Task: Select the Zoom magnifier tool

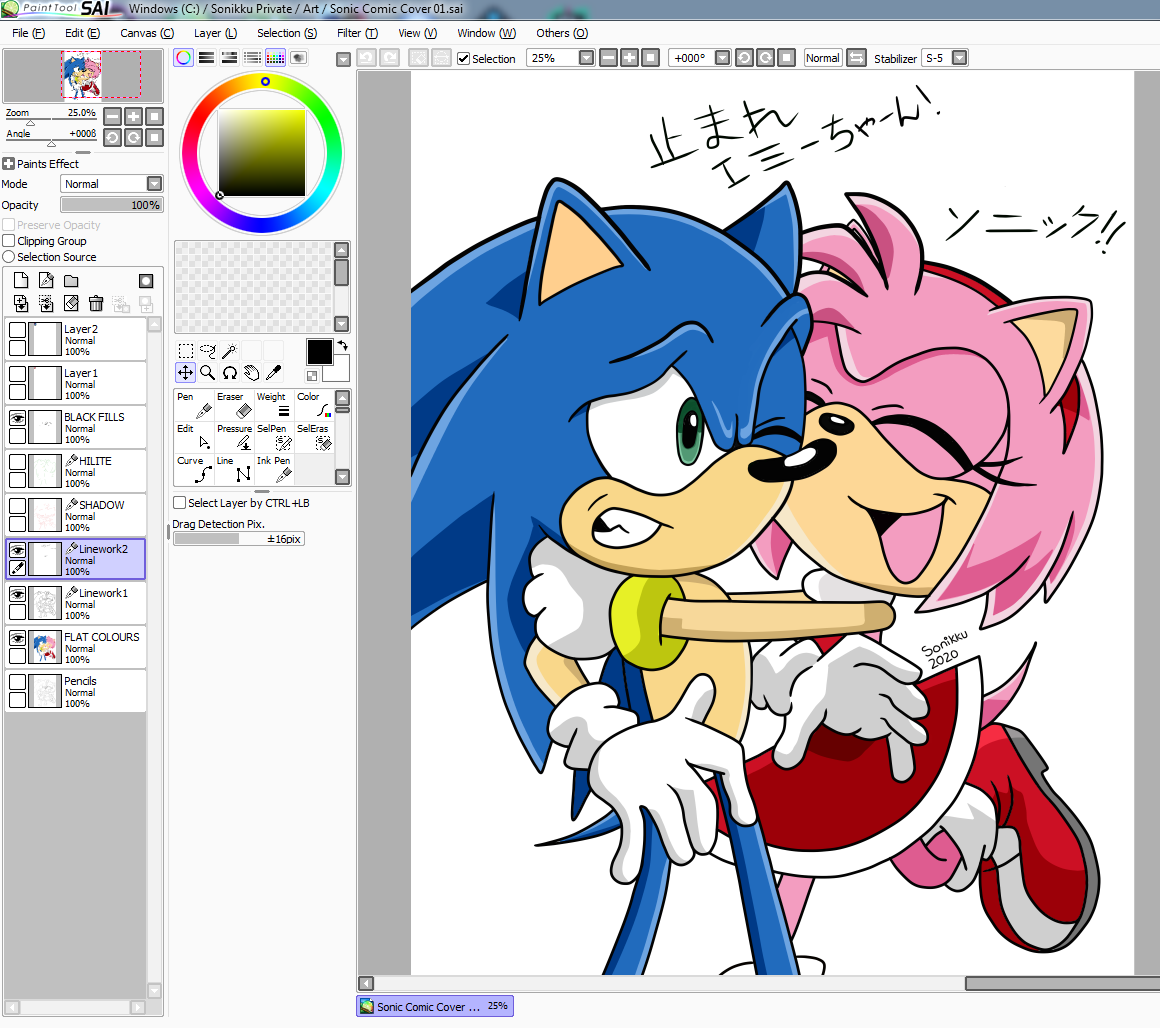Action: (x=208, y=373)
